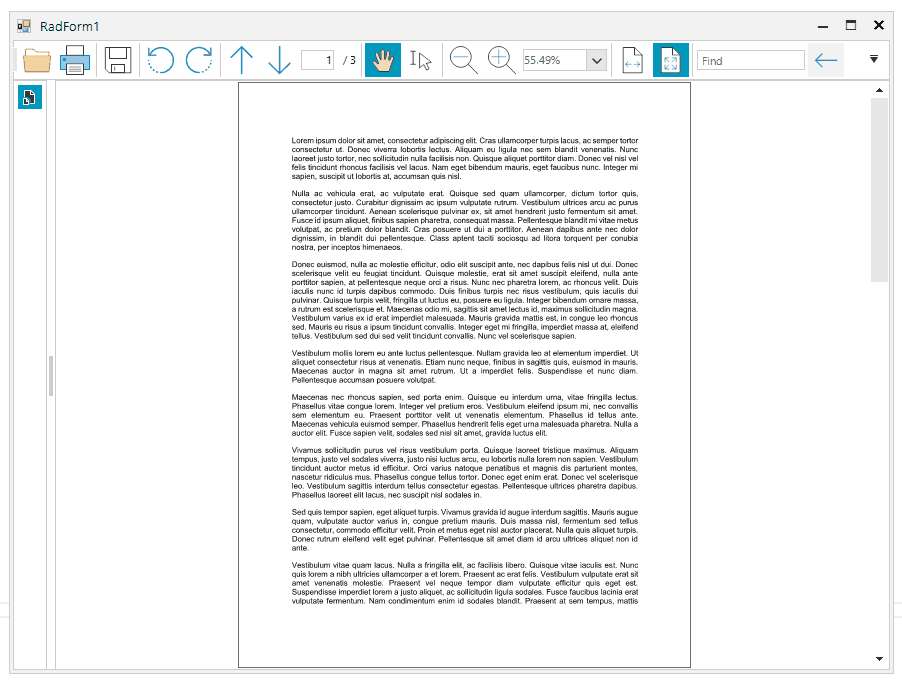Toggle the fit whole page view
Viewport: 902px width, 687px height.
coord(670,59)
